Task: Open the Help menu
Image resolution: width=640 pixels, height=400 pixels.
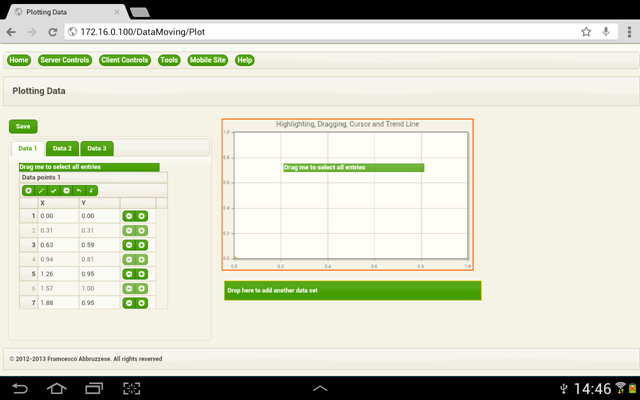Action: pos(244,60)
